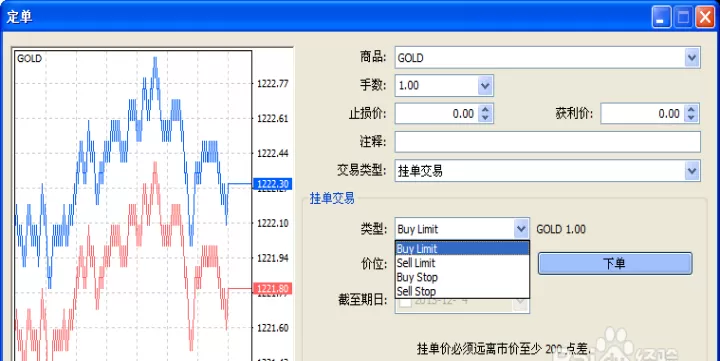Choose Sell Stop from the list

pos(462,291)
